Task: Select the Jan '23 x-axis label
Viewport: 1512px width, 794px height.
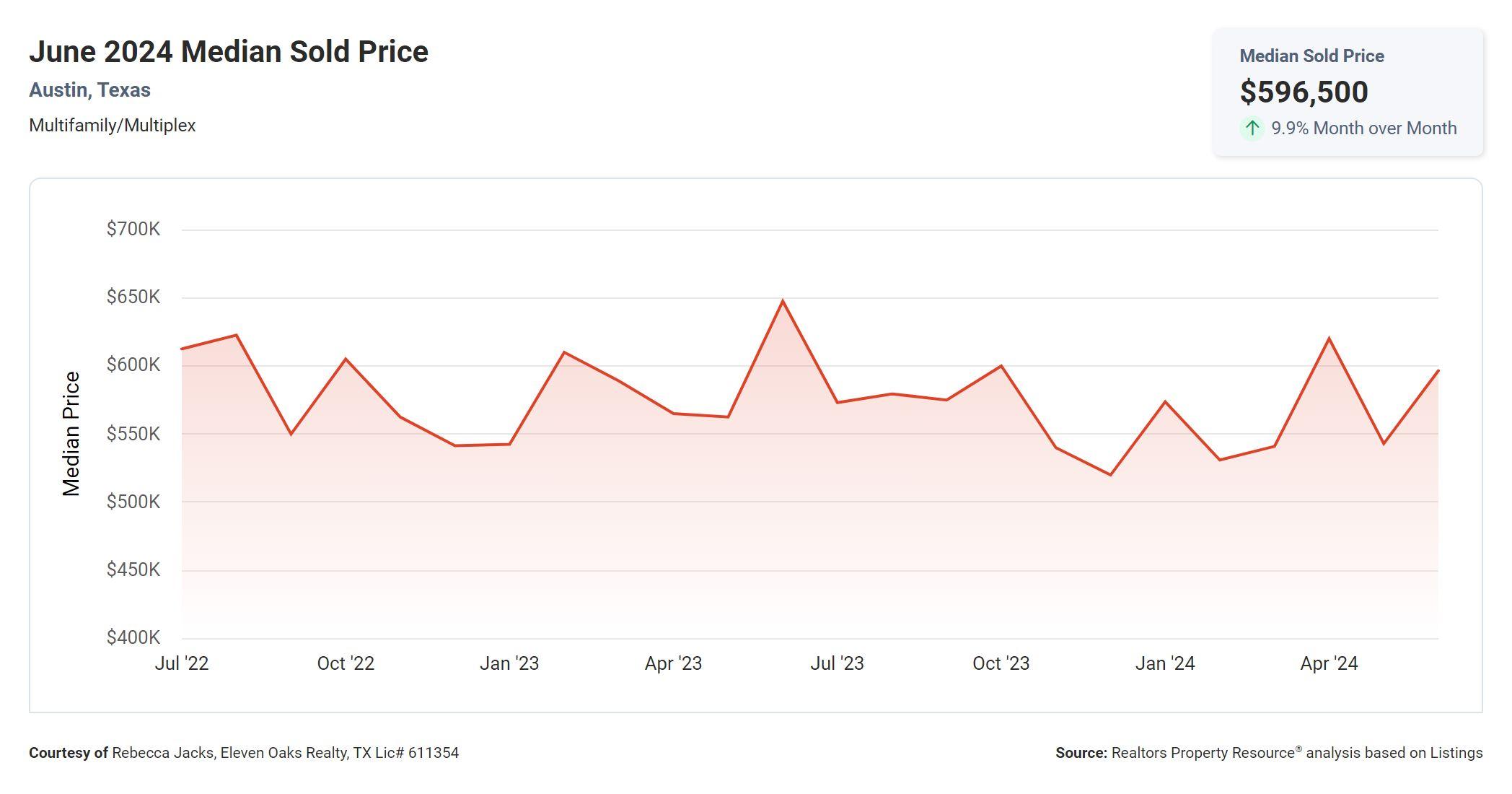Action: point(509,663)
